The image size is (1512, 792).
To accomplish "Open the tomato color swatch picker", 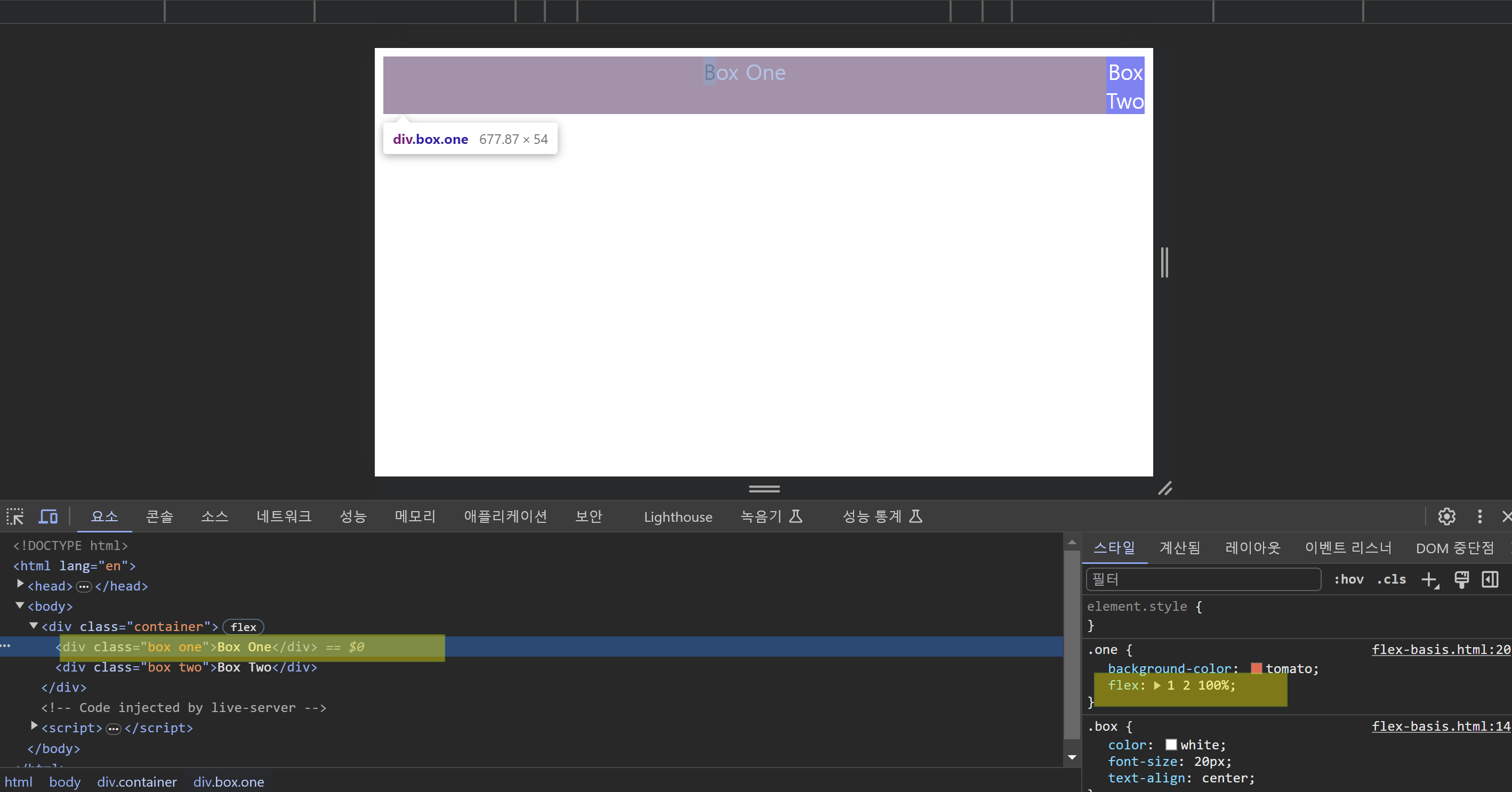I will [1256, 668].
